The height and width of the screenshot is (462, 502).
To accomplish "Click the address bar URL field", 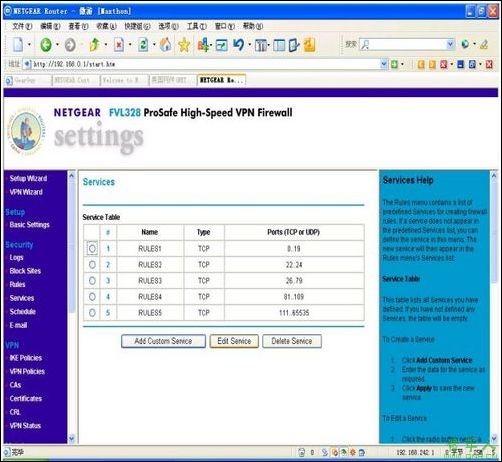I will click(x=206, y=64).
